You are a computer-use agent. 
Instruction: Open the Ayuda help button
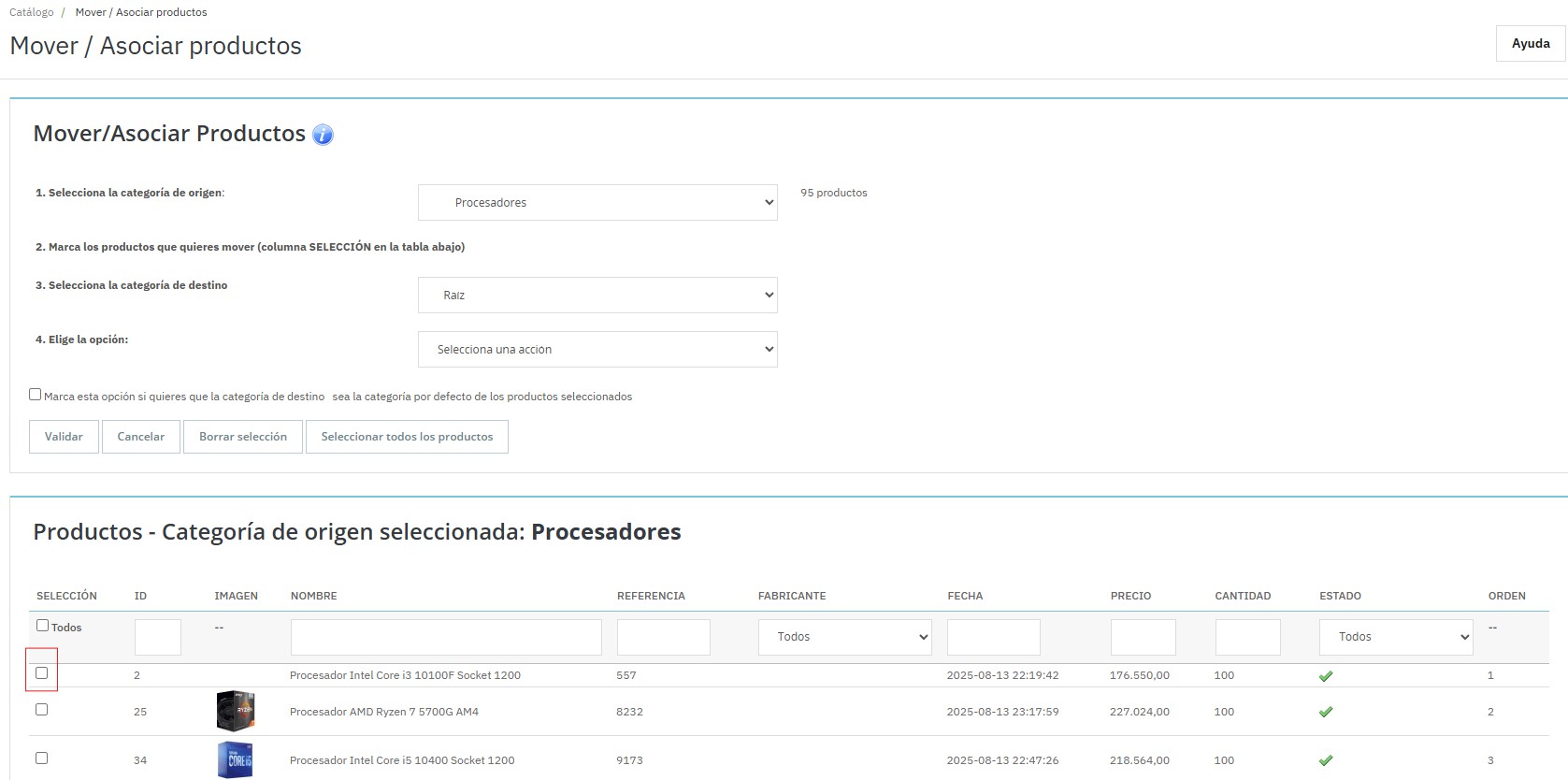(1530, 44)
